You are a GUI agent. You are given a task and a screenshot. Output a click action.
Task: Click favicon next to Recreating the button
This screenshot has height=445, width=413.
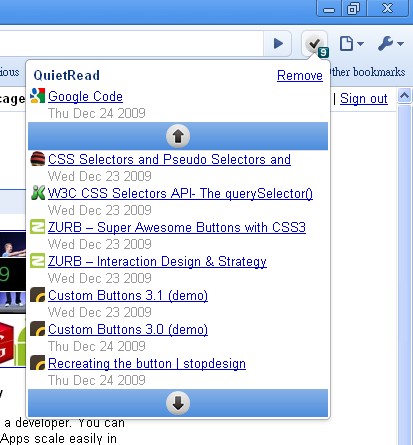37,363
